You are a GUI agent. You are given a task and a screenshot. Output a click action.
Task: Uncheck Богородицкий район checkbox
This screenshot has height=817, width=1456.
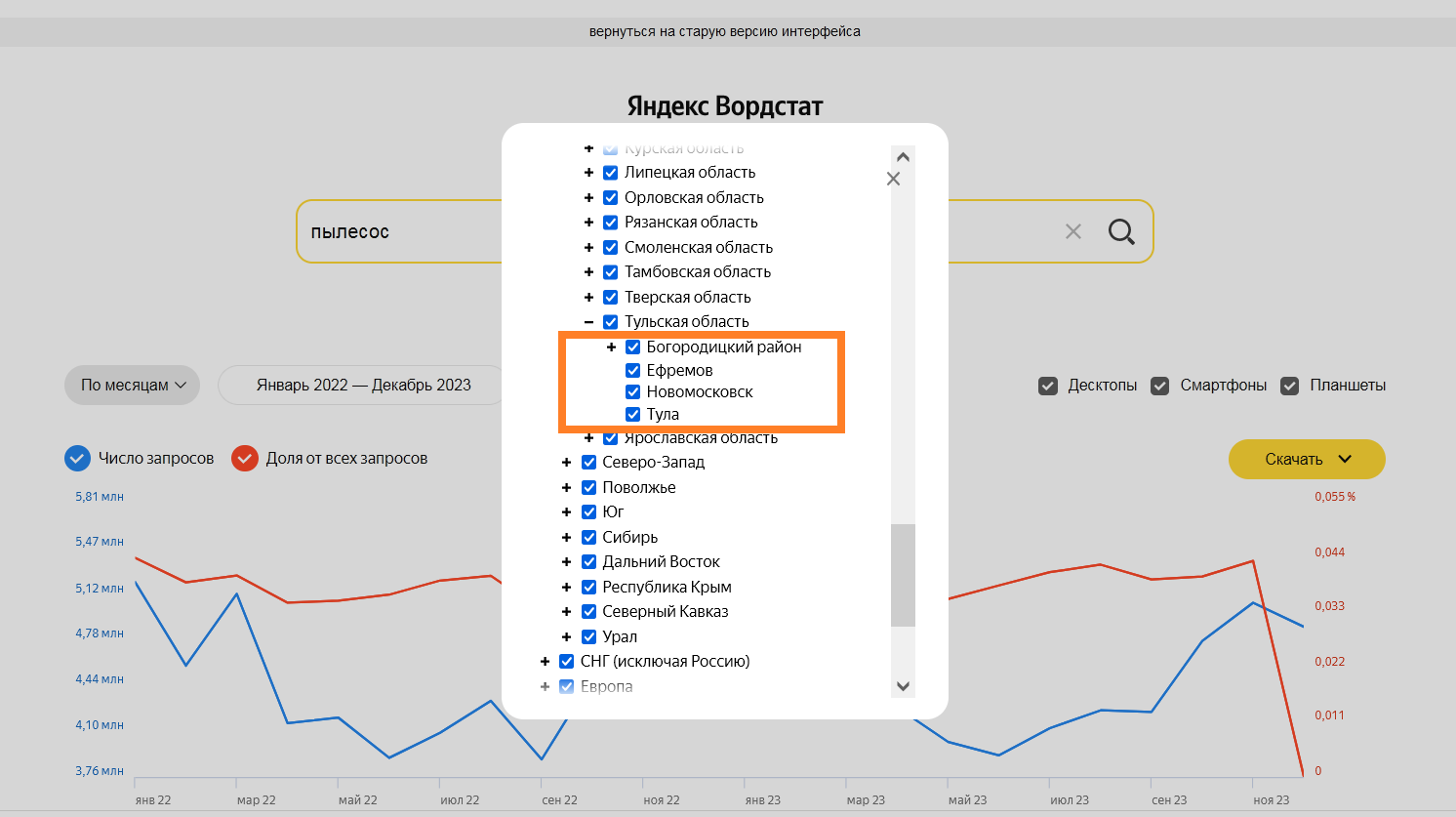click(632, 347)
